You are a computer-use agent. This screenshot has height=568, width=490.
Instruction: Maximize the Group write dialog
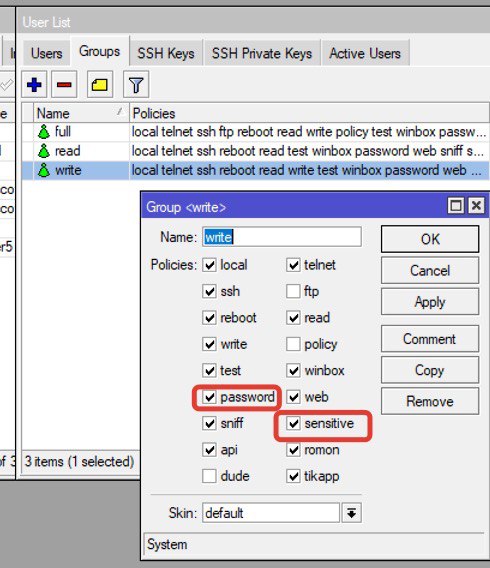point(456,206)
